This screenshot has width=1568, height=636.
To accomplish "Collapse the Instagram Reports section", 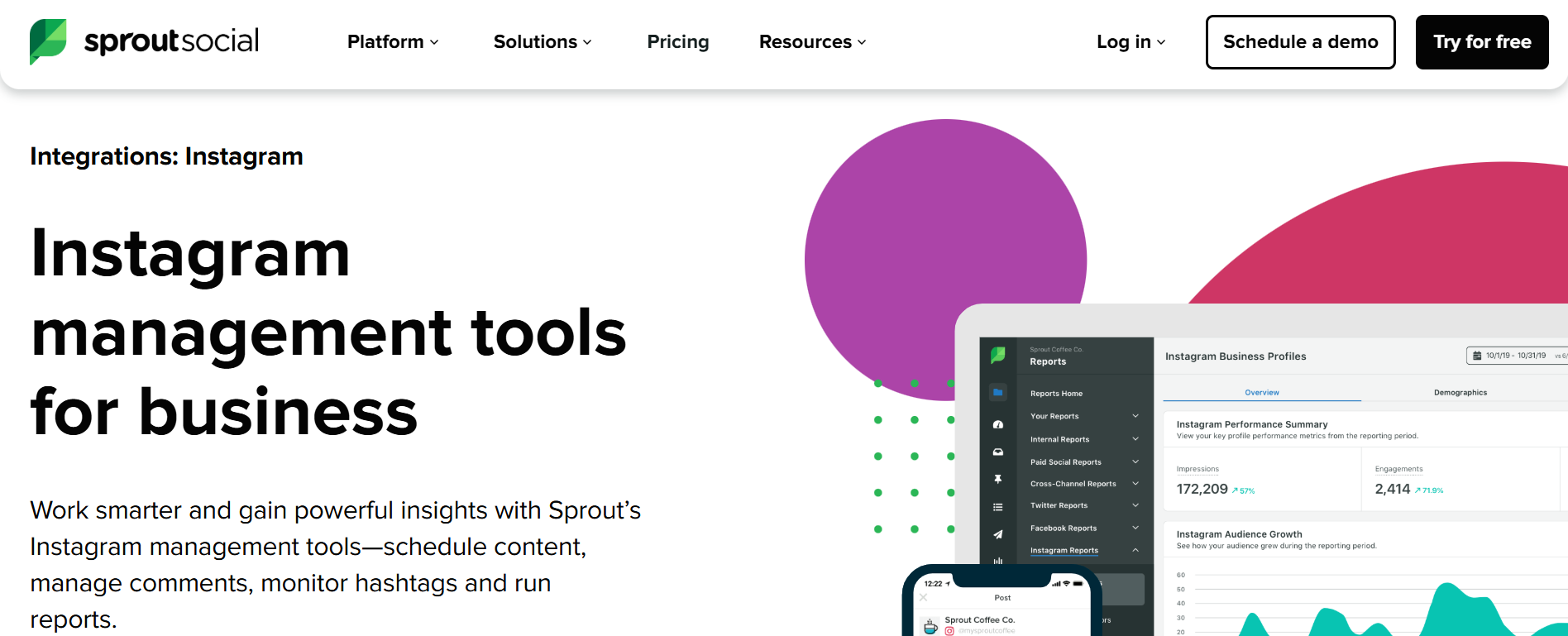I will click(1084, 550).
